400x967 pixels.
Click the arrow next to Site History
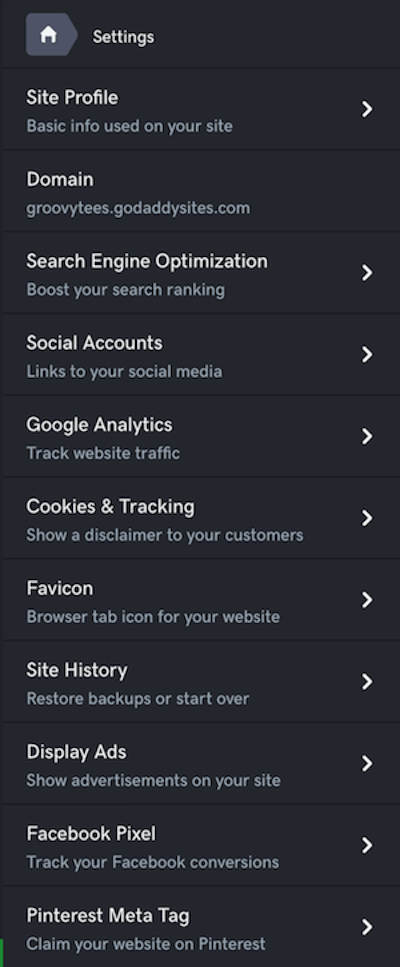click(367, 682)
